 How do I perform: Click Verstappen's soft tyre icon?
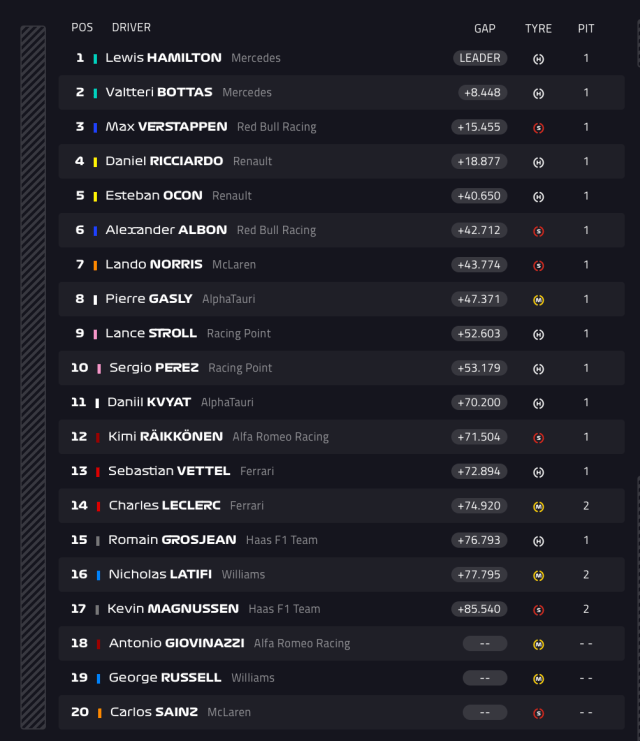(x=538, y=128)
